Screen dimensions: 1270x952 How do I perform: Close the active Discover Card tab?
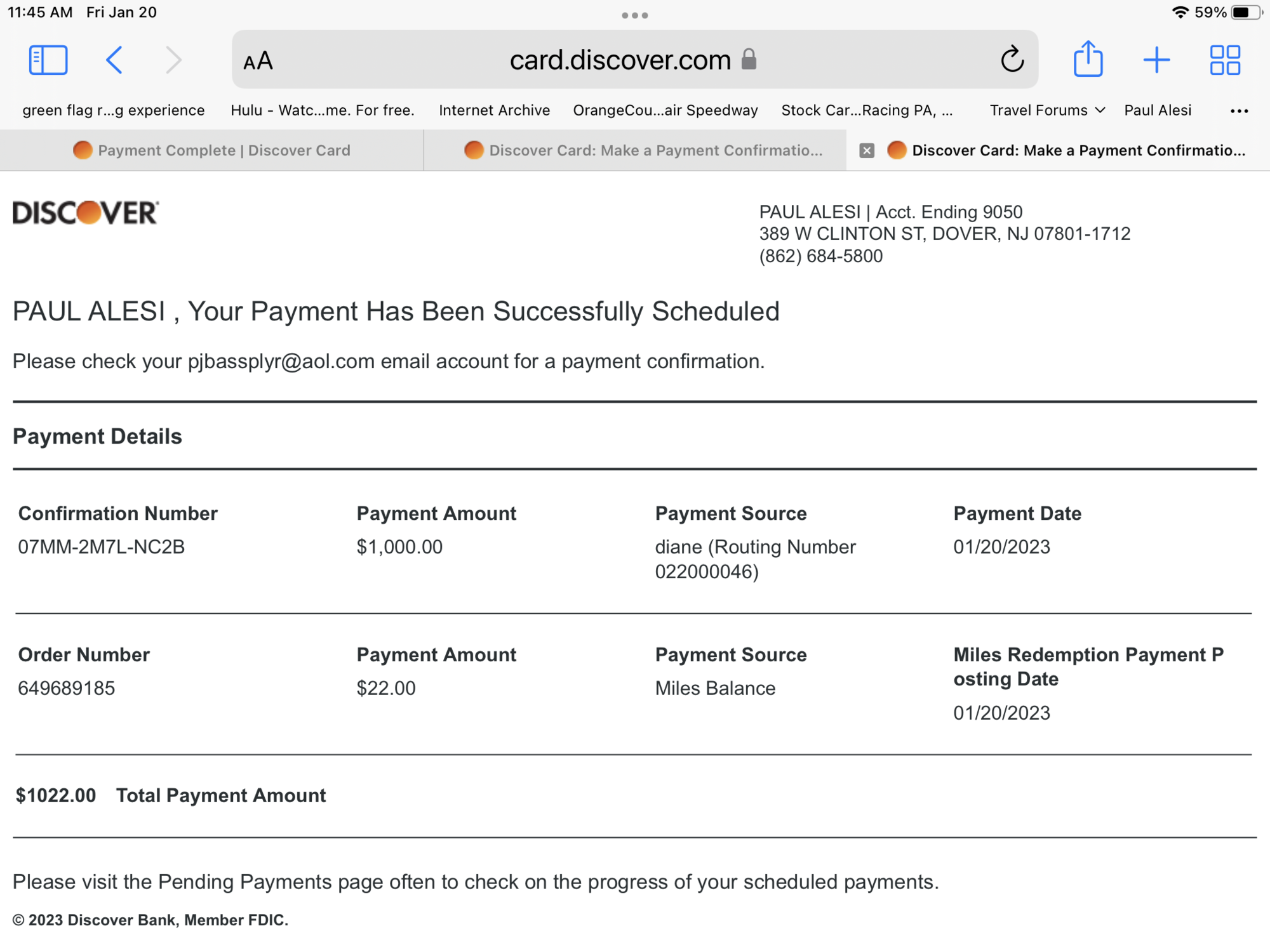tap(867, 150)
